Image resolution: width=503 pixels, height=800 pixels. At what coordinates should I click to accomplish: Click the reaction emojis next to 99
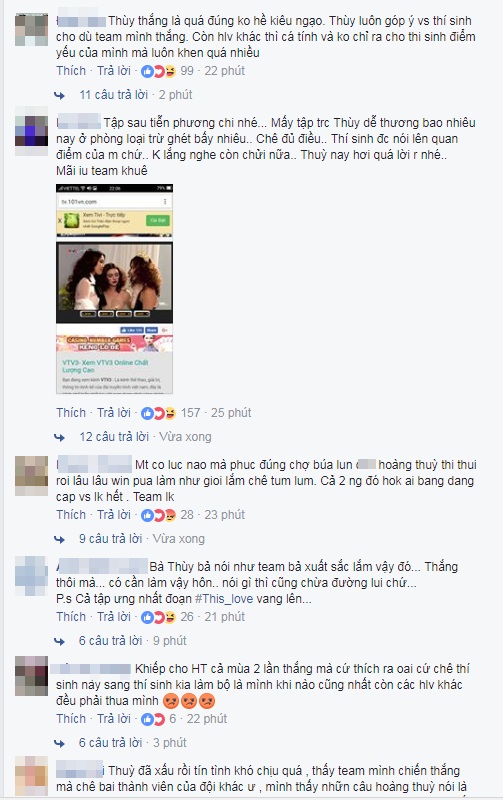coord(159,71)
